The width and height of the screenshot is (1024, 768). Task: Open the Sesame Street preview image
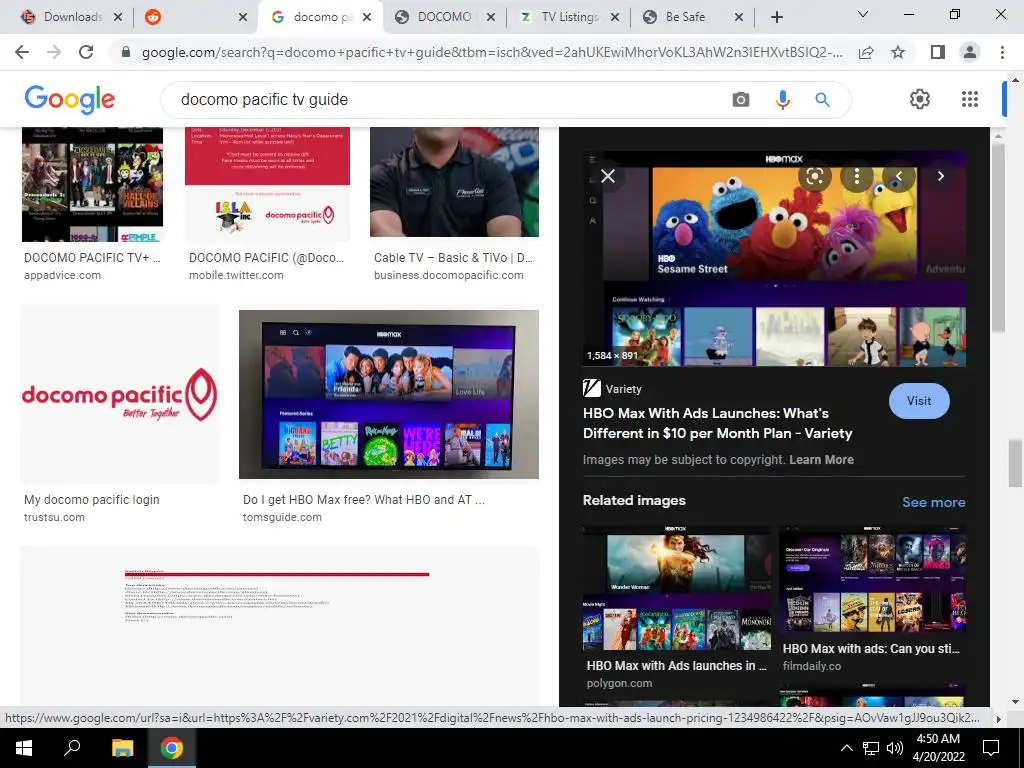click(775, 259)
